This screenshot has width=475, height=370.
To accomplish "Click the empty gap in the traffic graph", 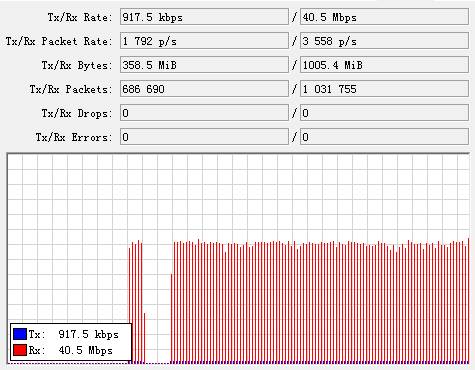I will [x=158, y=300].
